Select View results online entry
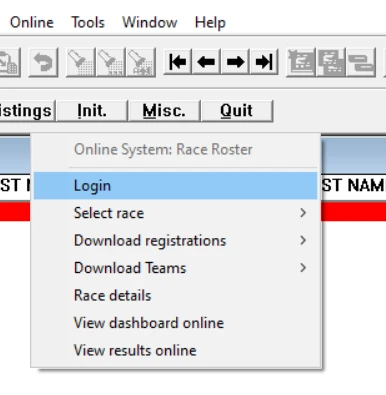 [175, 350]
